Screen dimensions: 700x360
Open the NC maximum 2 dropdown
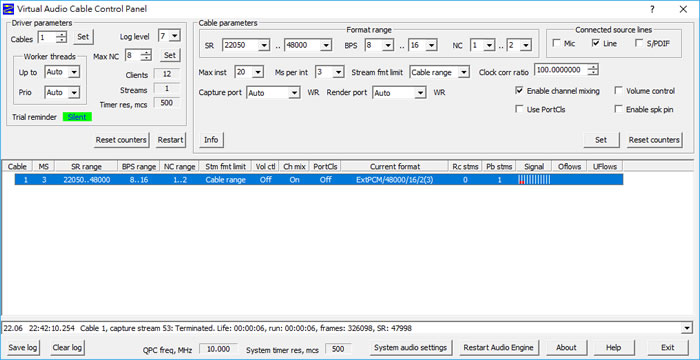pos(525,45)
